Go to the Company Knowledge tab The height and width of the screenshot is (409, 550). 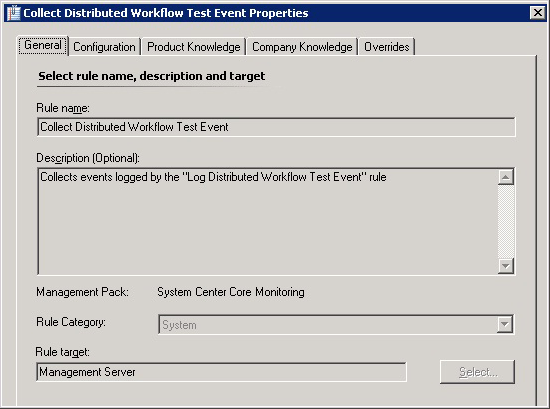pos(302,47)
